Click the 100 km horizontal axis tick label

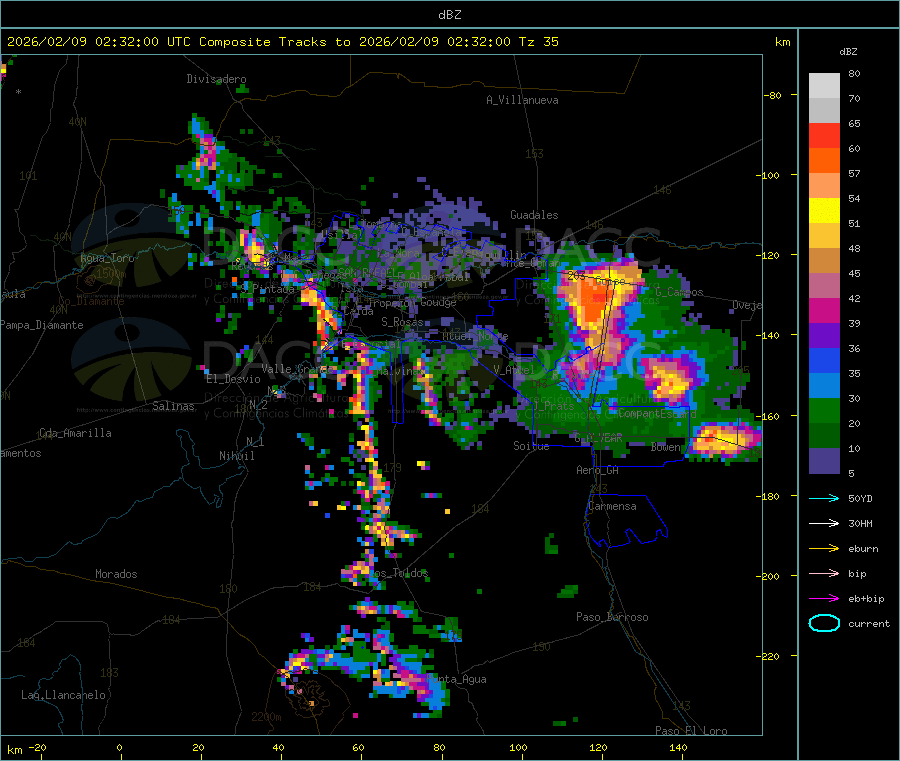(x=518, y=747)
